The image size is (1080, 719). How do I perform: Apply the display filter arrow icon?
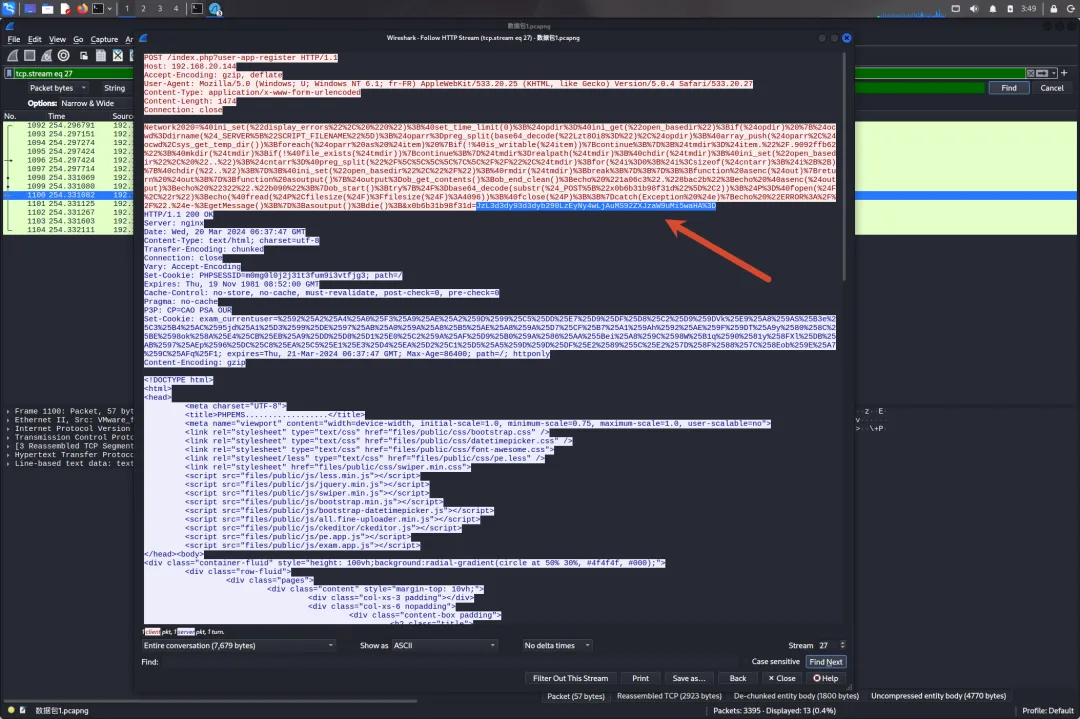coord(1042,73)
